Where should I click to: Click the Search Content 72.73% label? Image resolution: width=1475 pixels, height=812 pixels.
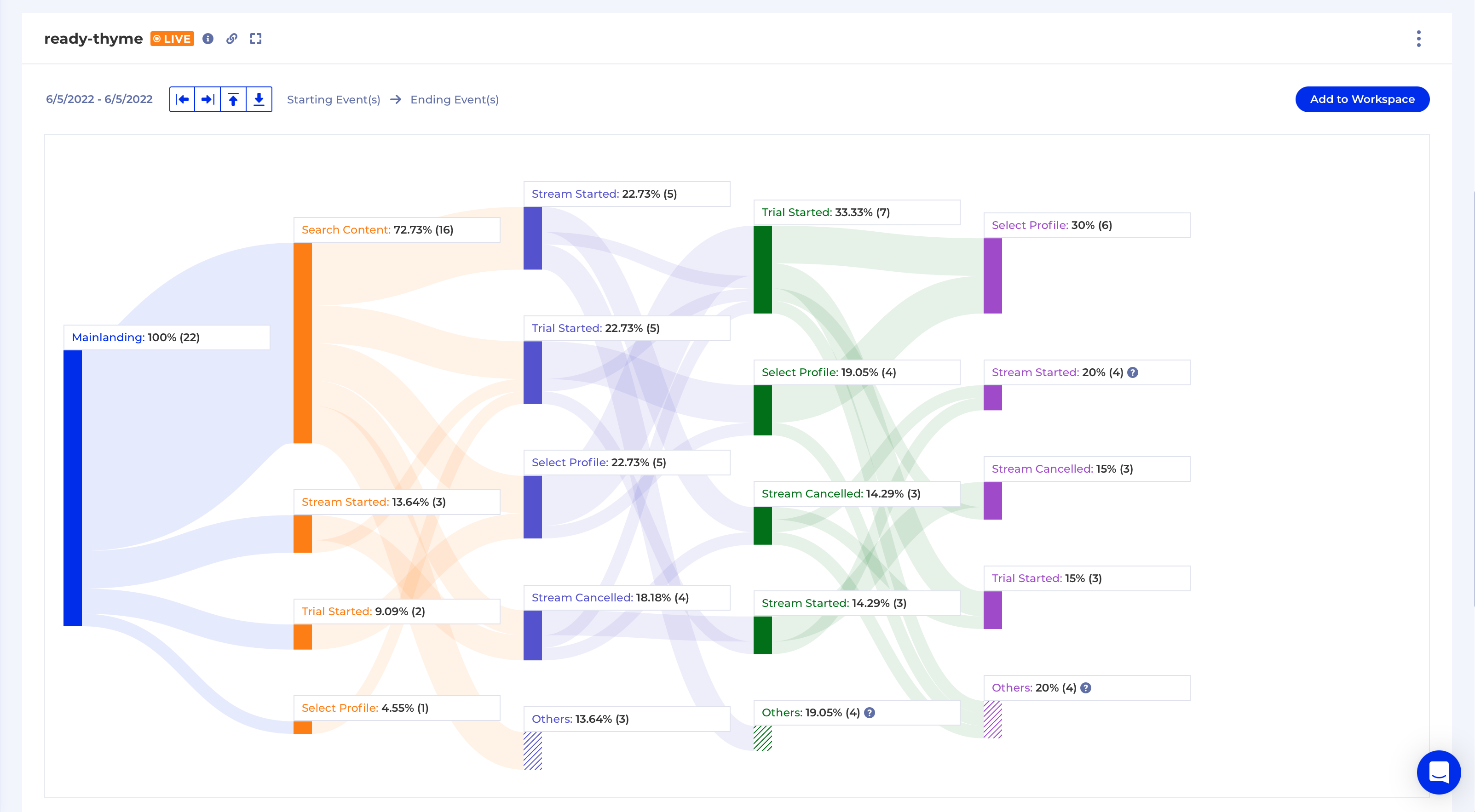(x=377, y=230)
